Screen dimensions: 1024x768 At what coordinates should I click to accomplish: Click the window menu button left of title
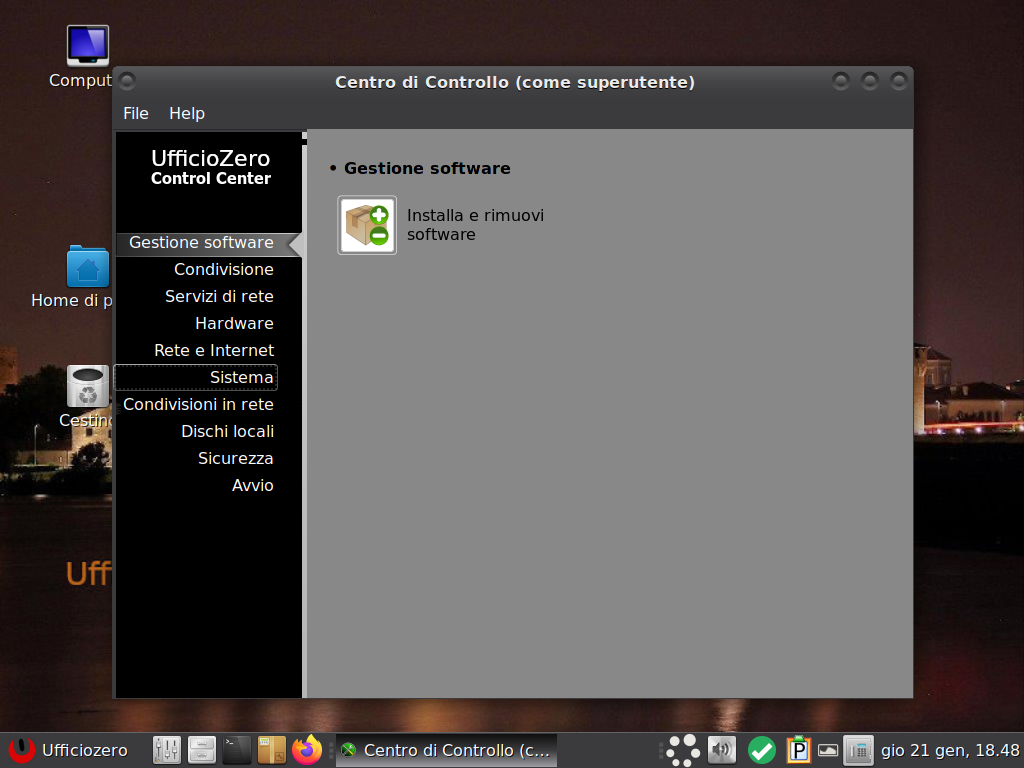pos(128,81)
